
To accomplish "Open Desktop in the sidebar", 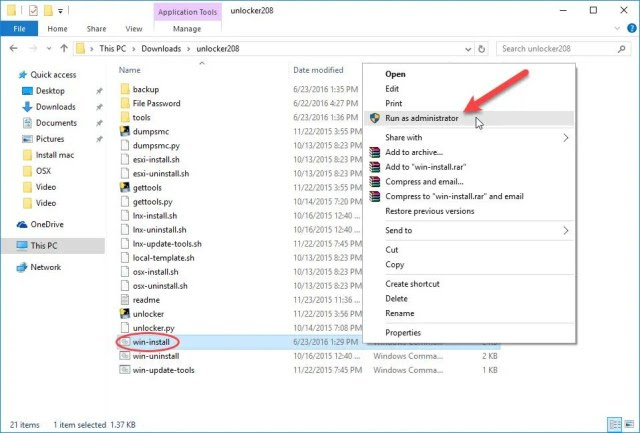I will pyautogui.click(x=50, y=91).
